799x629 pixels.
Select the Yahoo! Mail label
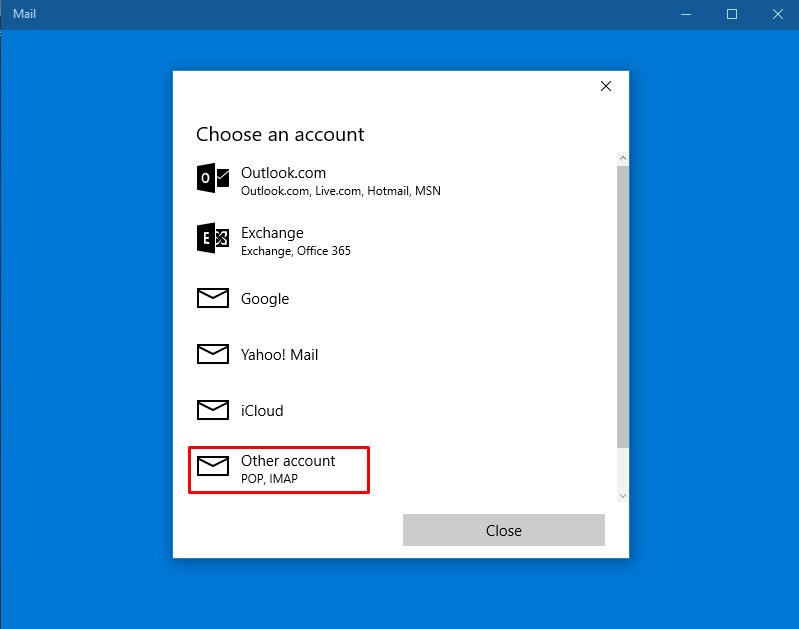point(279,355)
